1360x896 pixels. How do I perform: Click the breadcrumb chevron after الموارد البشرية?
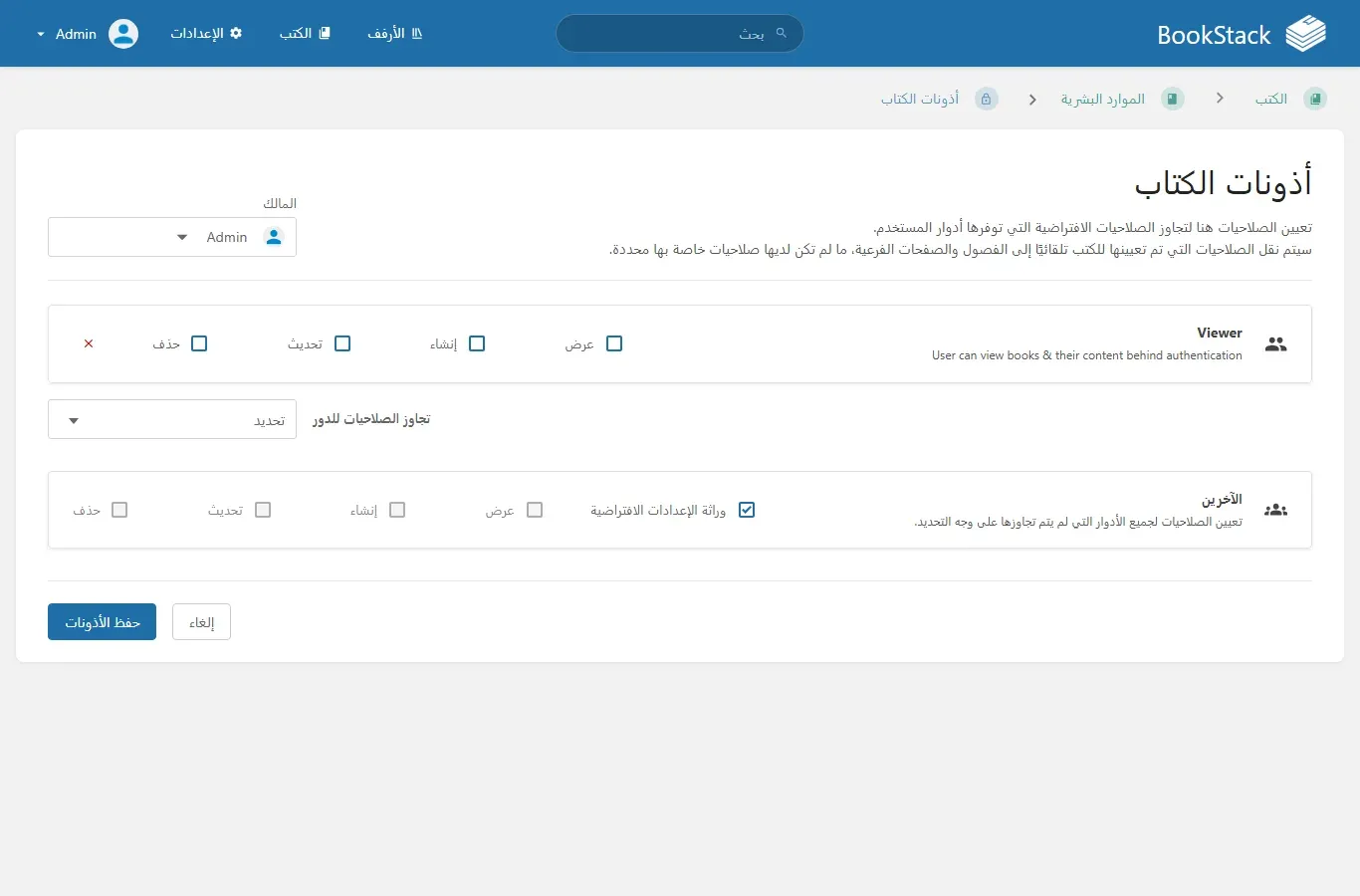coord(1032,100)
